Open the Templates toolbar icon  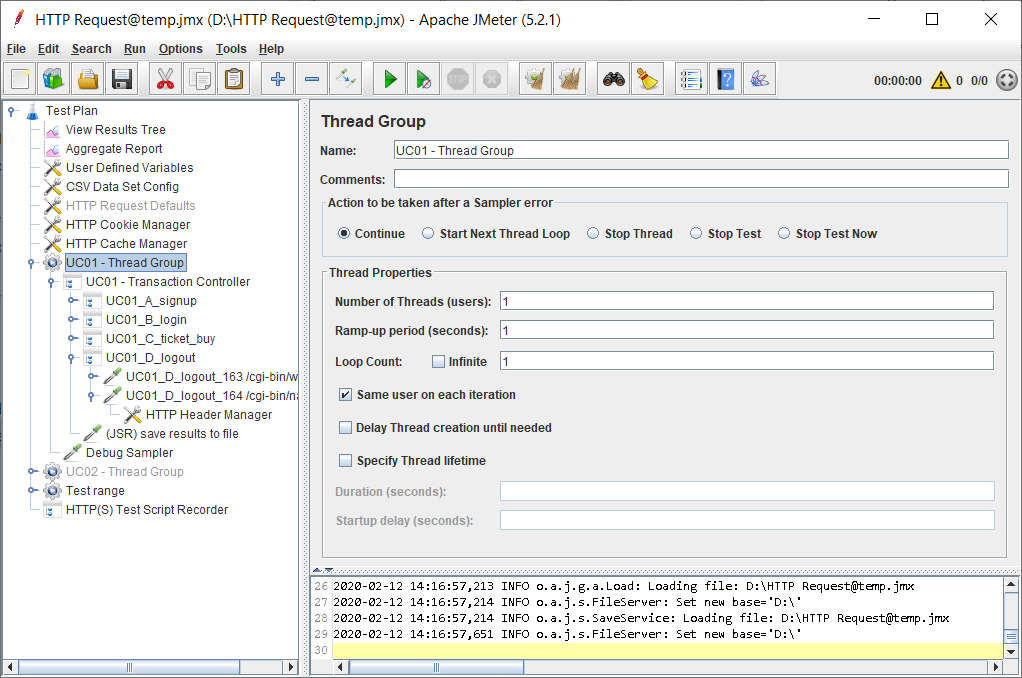(54, 80)
